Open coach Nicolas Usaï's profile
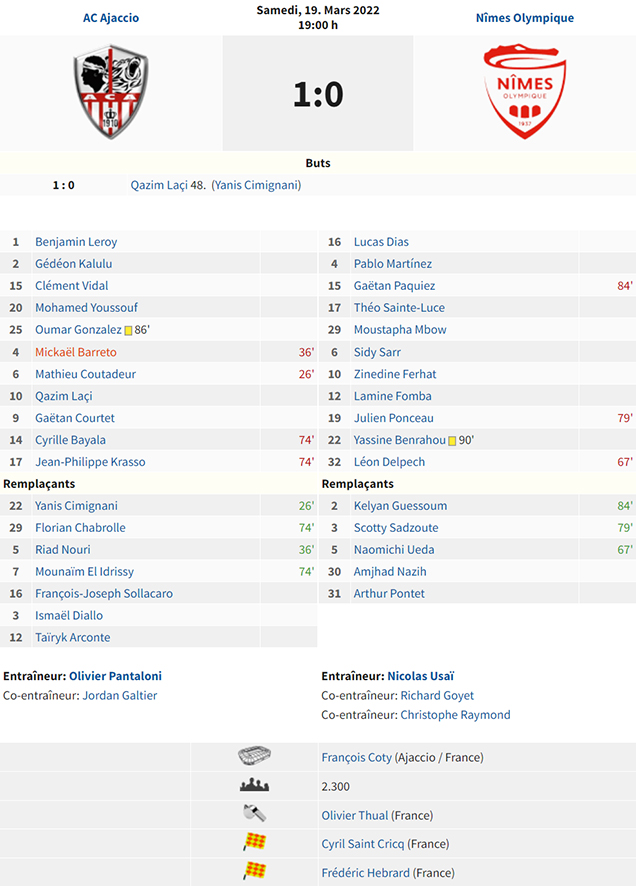The width and height of the screenshot is (636, 886). [421, 676]
